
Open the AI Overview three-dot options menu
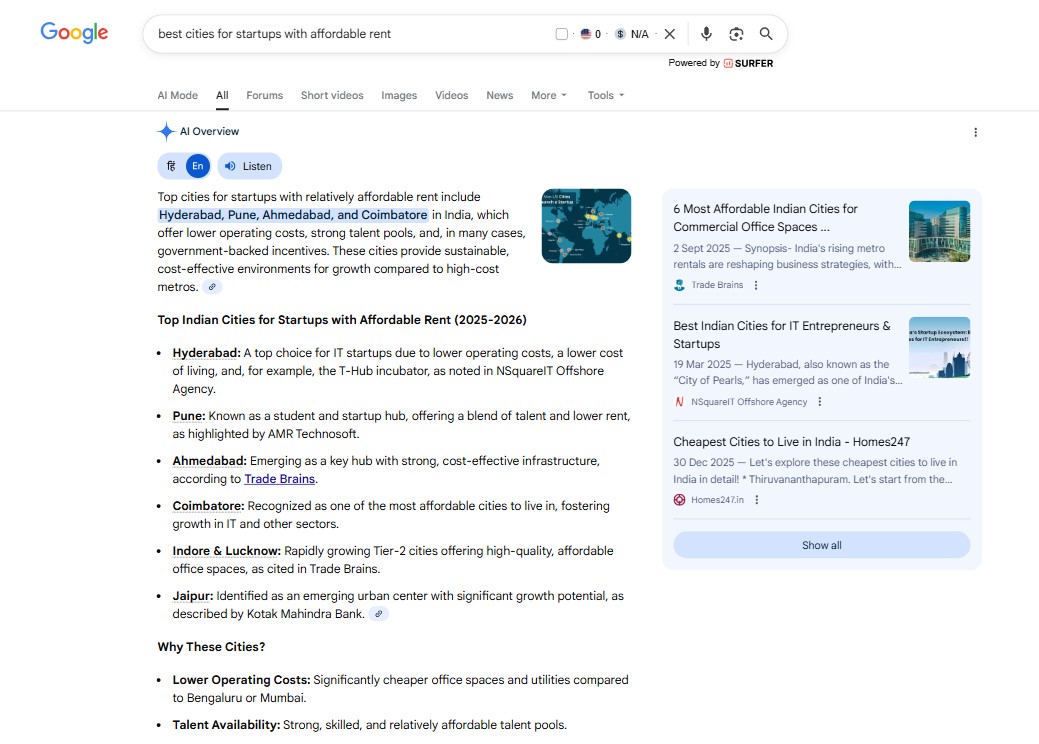(x=975, y=131)
